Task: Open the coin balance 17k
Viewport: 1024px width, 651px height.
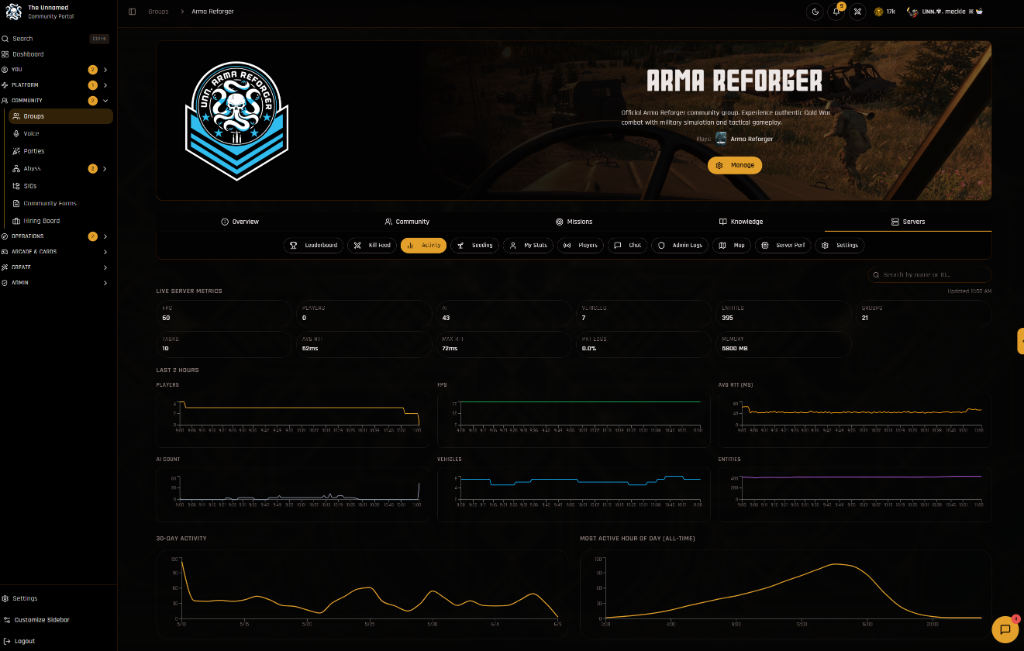Action: (885, 12)
